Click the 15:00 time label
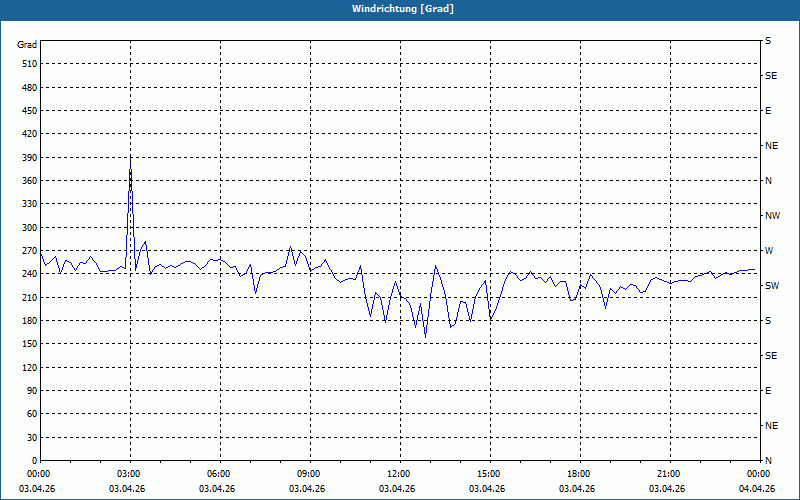The height and width of the screenshot is (500, 800). pos(487,474)
